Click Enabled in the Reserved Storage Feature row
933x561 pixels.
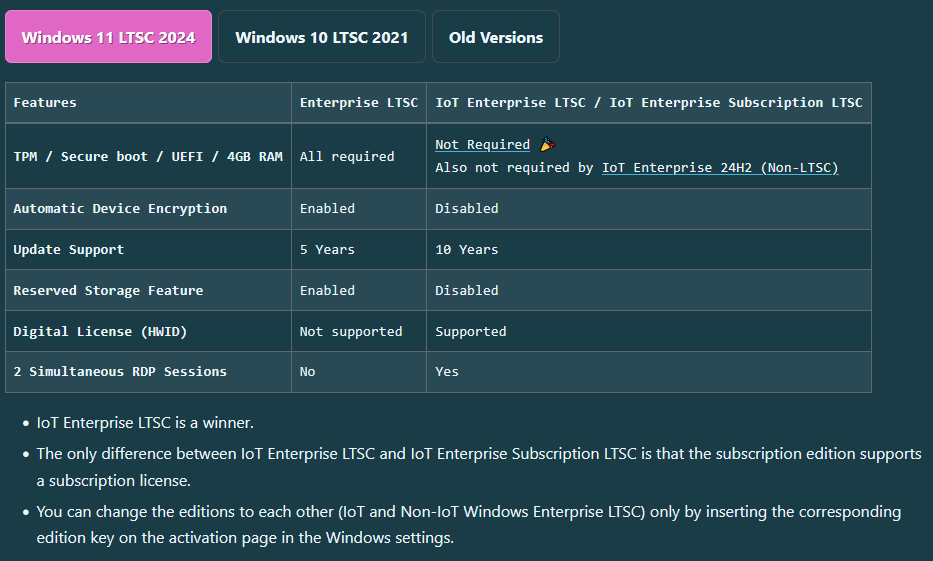[359, 290]
